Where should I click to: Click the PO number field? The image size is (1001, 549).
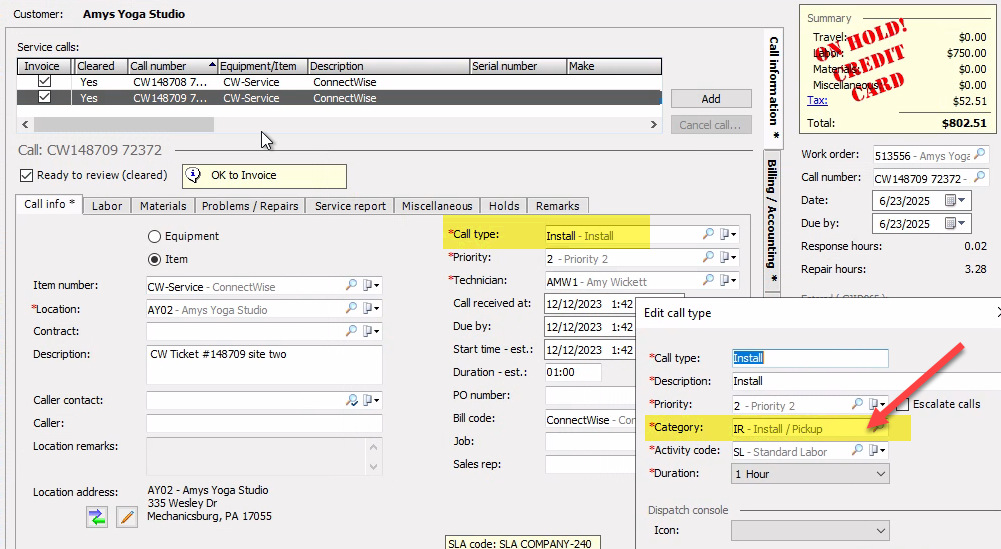click(591, 395)
